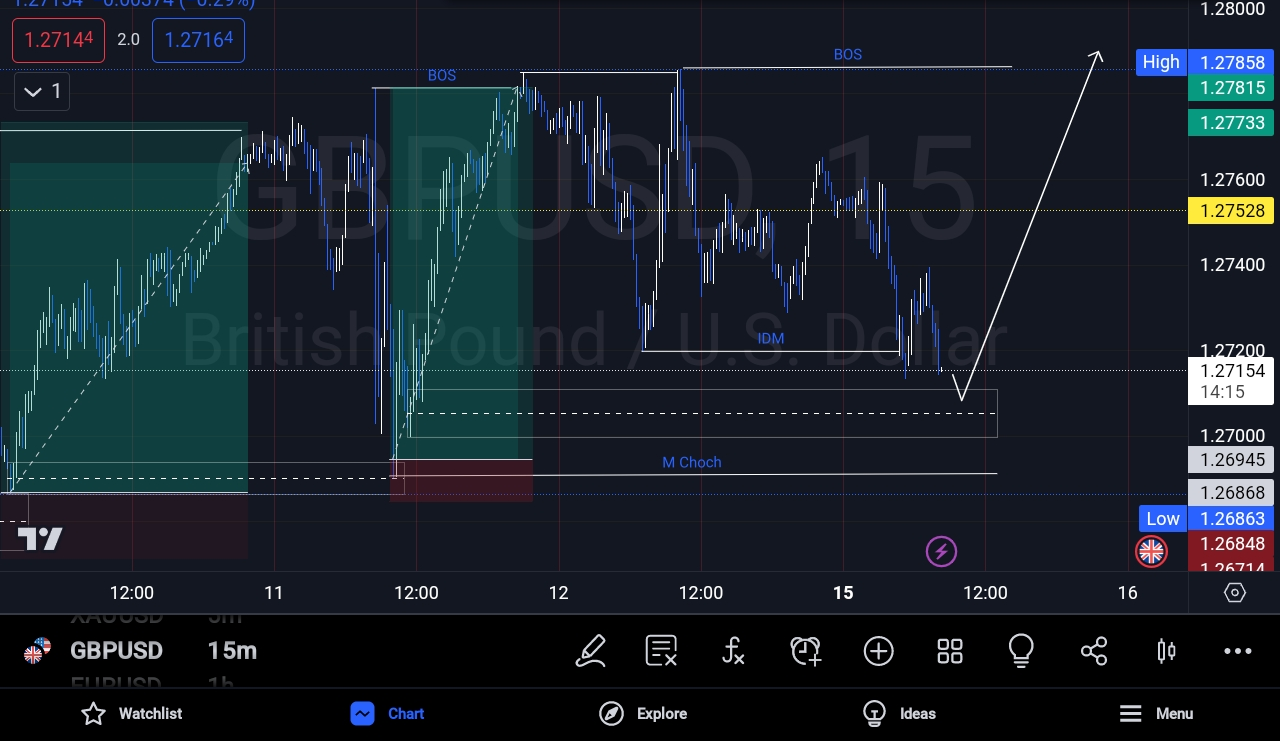Tap the add alert clock icon
1280x741 pixels.
(x=805, y=651)
